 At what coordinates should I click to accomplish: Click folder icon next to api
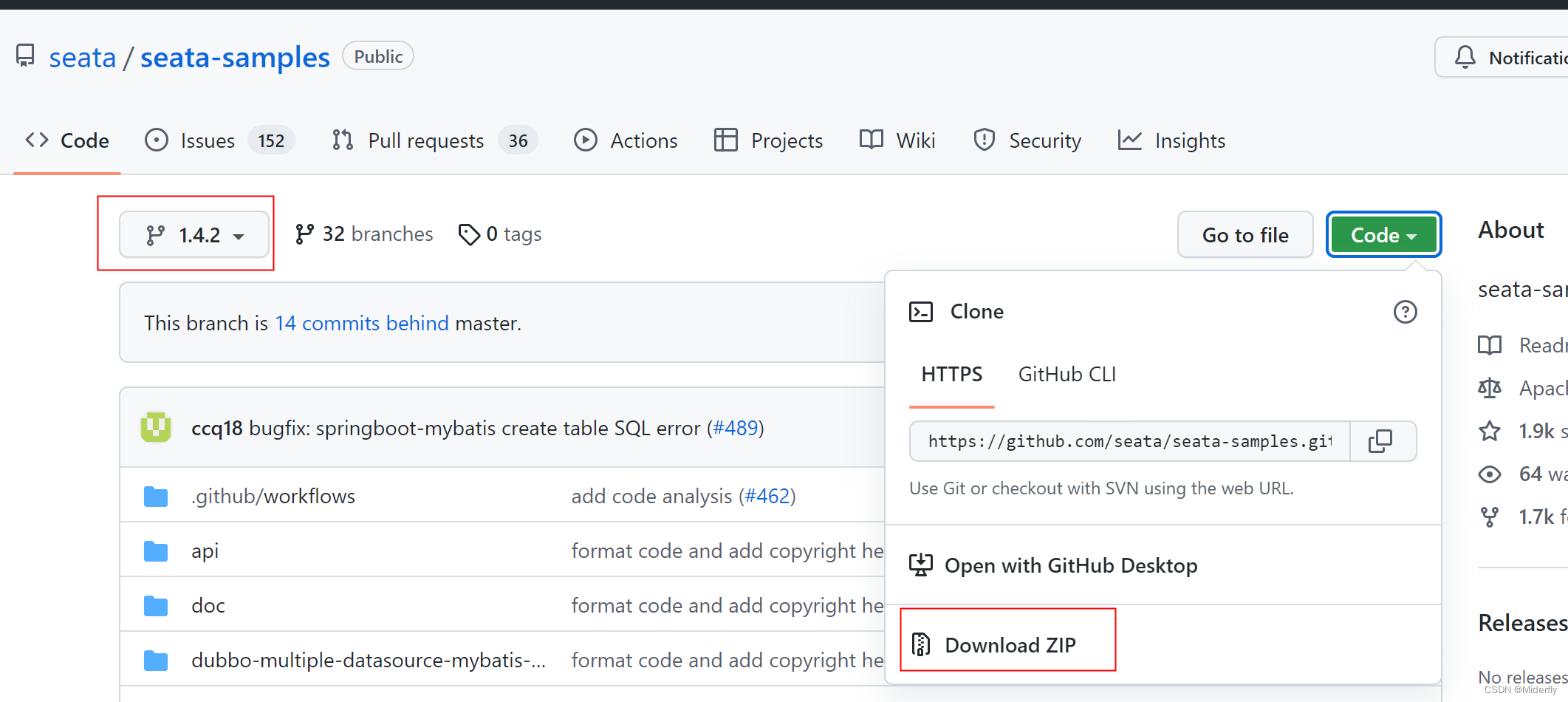[x=156, y=551]
